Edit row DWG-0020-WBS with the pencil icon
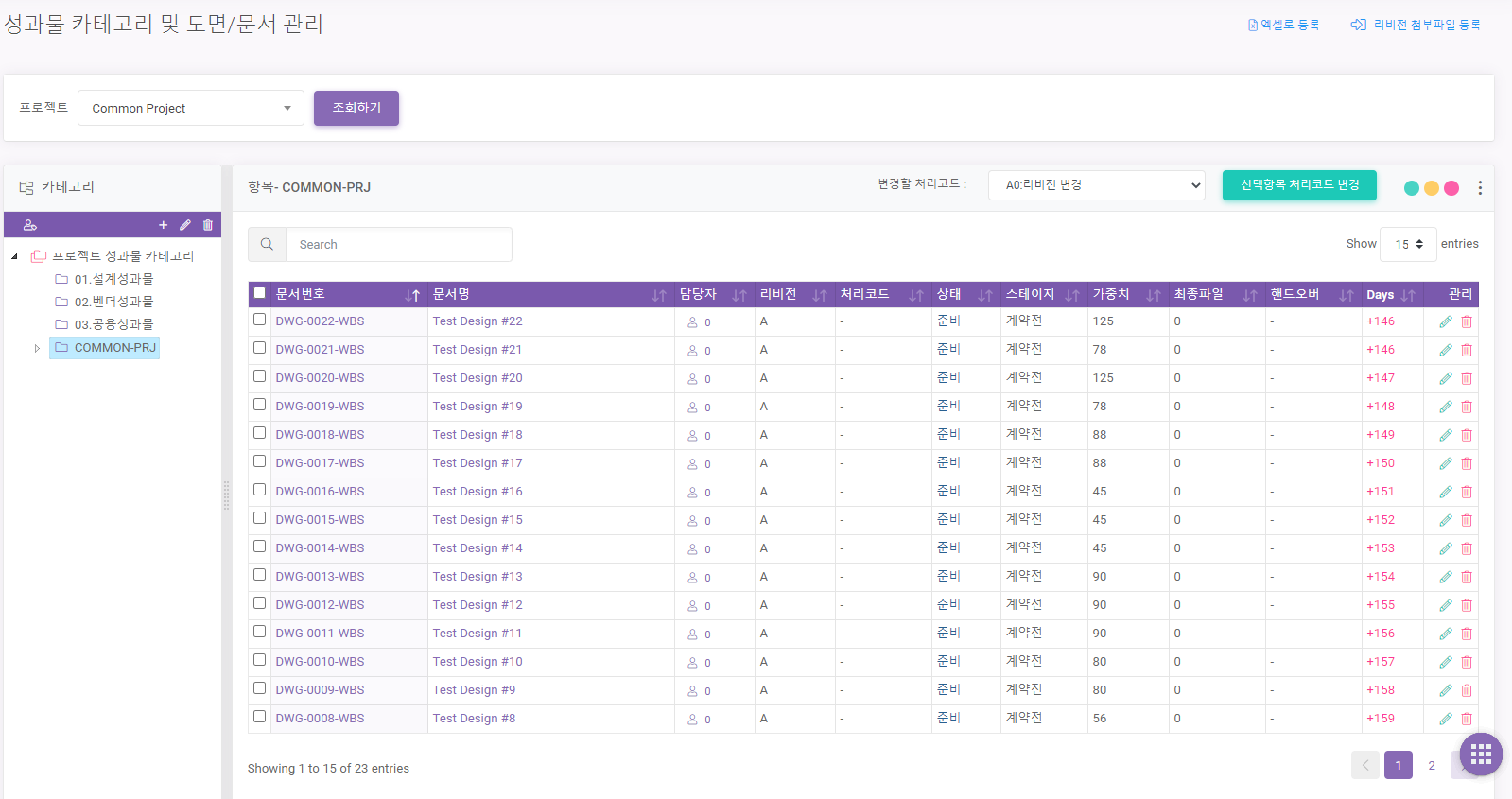The height and width of the screenshot is (799, 1512). tap(1446, 378)
